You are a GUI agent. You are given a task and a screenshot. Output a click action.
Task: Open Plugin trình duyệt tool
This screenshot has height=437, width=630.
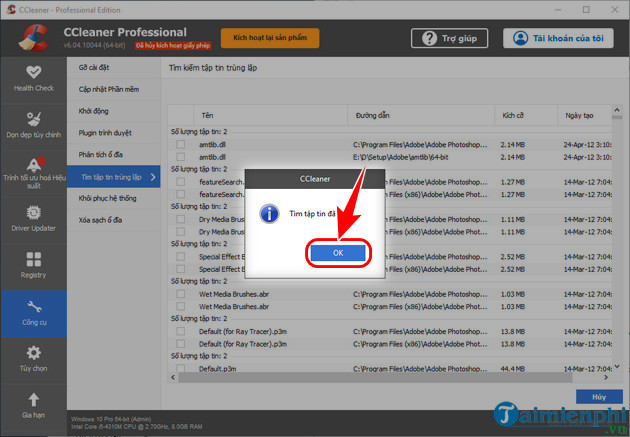pyautogui.click(x=114, y=133)
